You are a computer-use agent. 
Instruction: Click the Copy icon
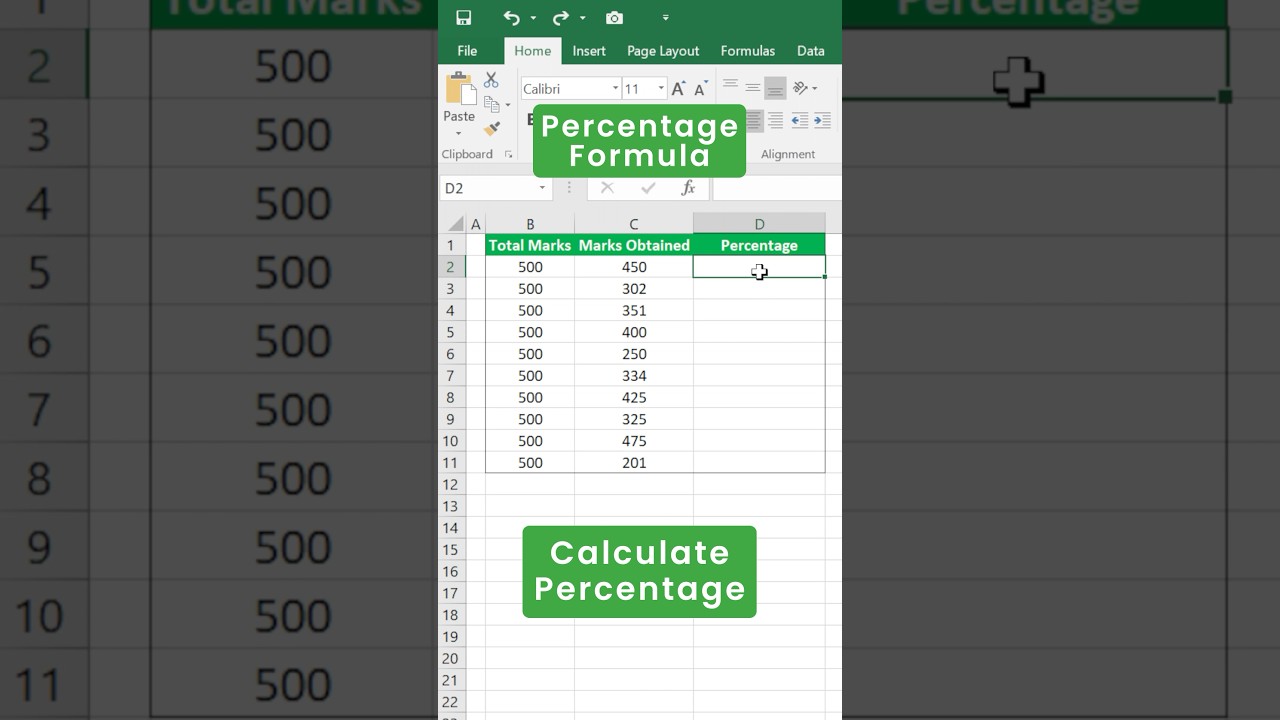click(491, 104)
